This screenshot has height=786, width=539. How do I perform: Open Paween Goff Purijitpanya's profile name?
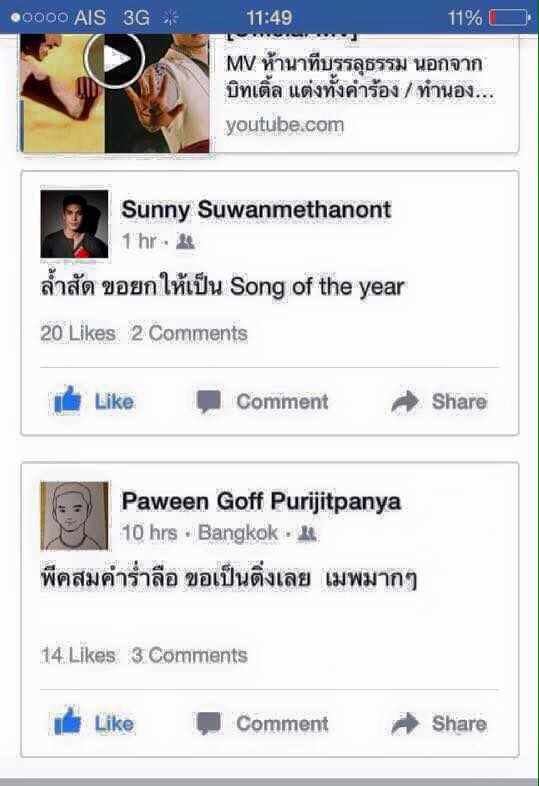coord(261,502)
